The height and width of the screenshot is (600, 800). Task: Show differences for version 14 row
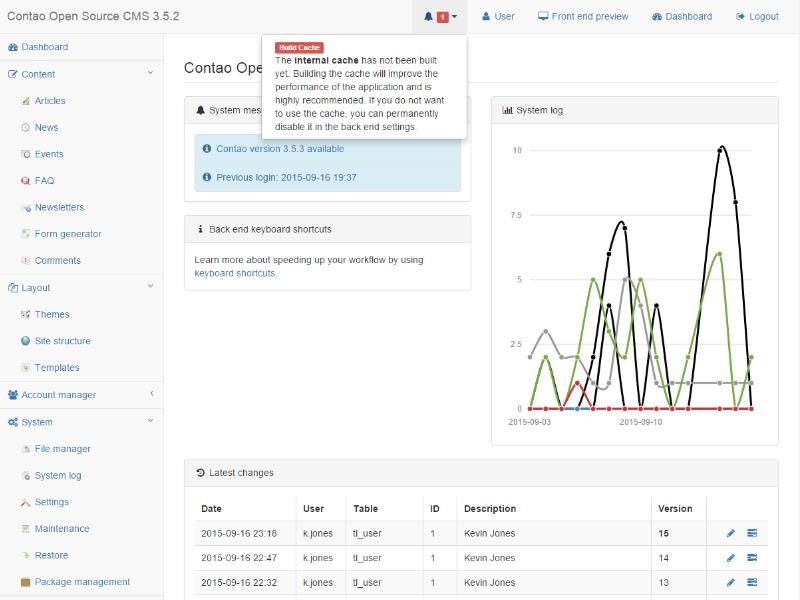(752, 558)
